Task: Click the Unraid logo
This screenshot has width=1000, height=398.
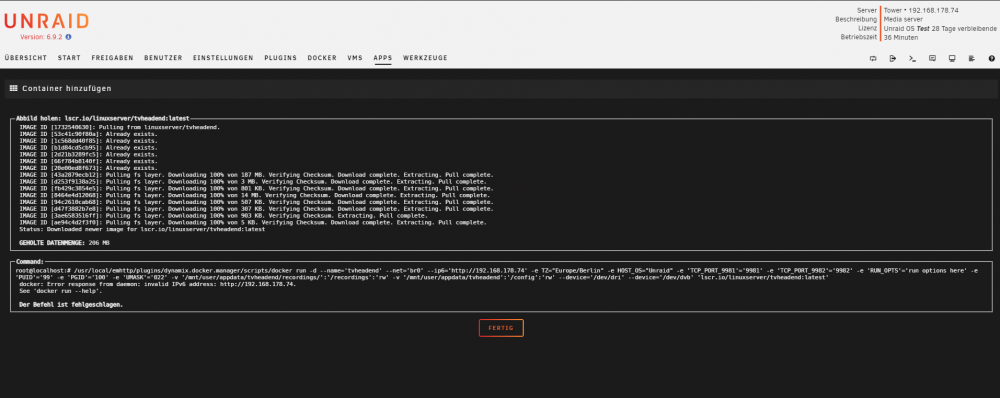Action: [x=47, y=21]
